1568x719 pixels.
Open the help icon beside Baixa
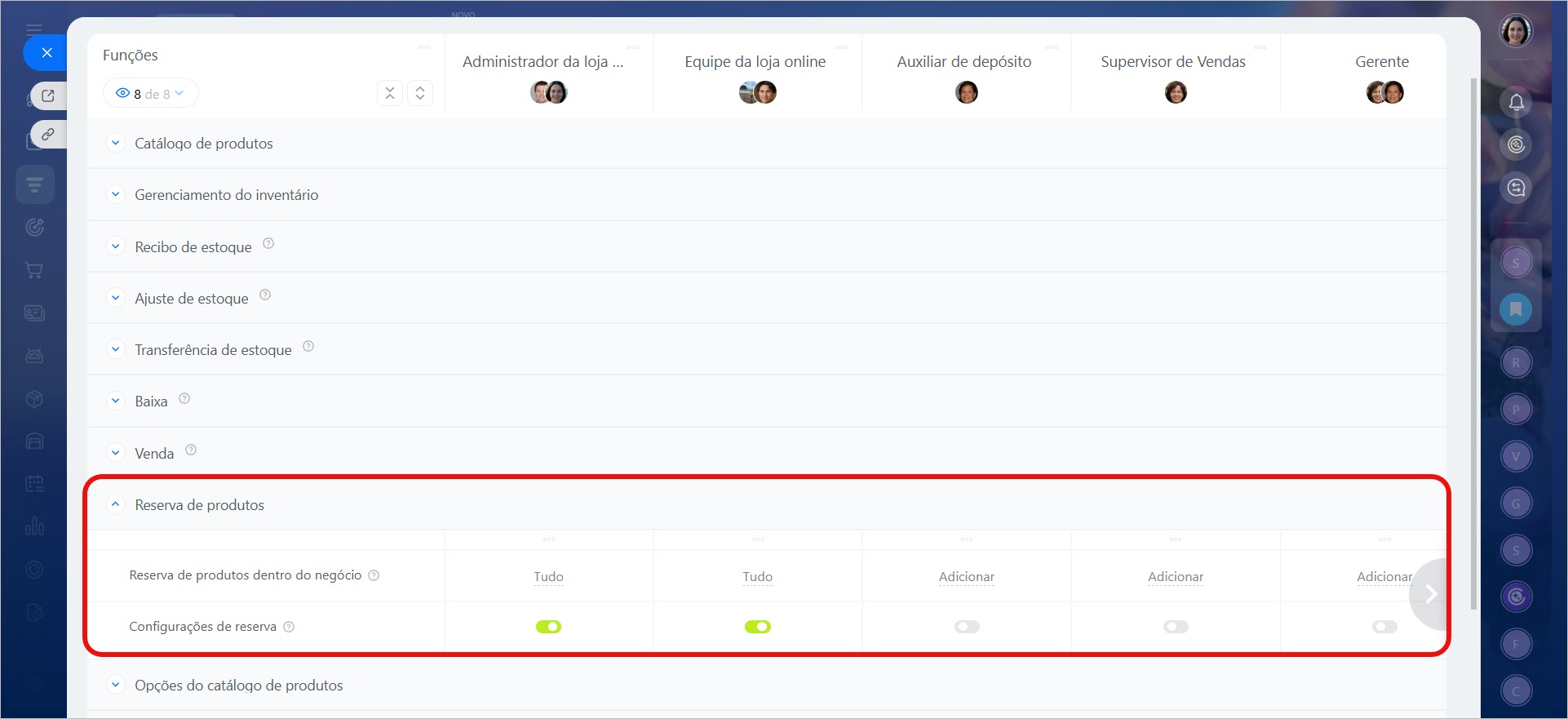click(184, 398)
